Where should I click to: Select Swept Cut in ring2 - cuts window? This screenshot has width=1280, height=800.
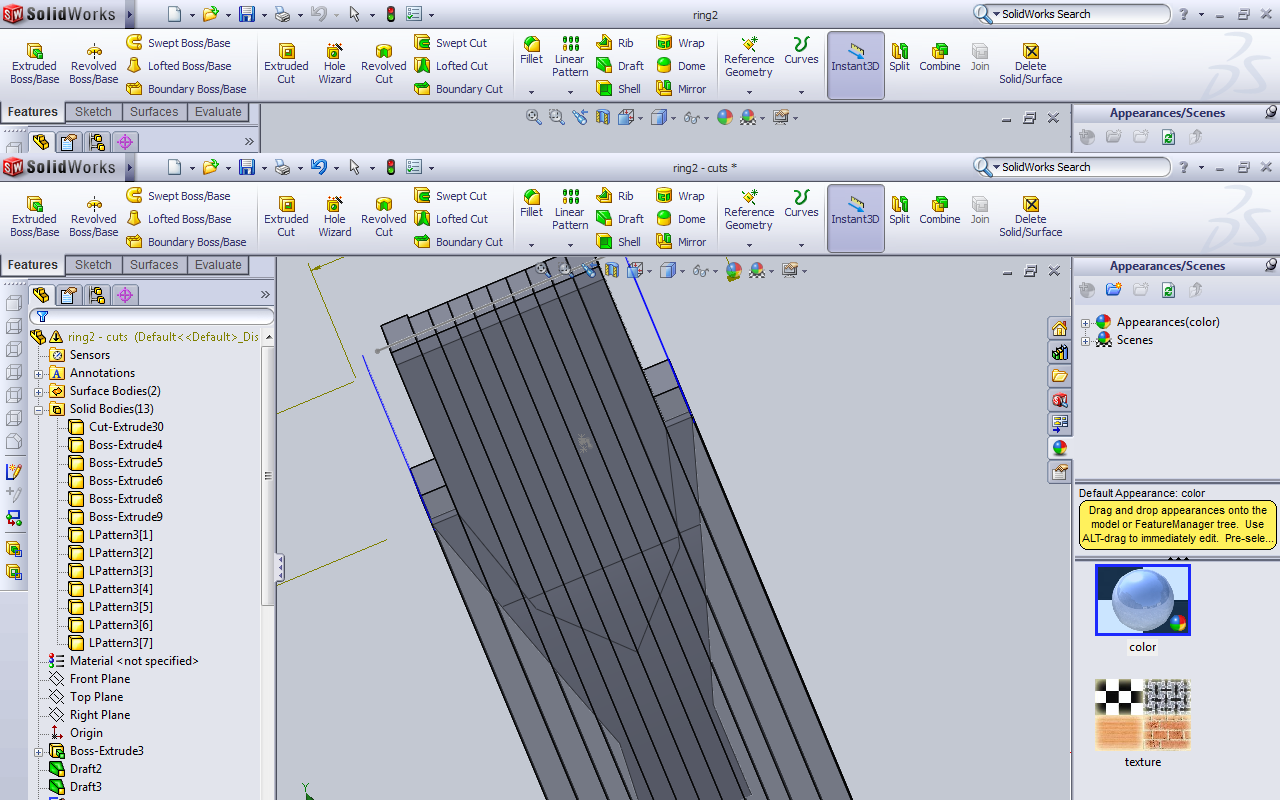[x=451, y=196]
